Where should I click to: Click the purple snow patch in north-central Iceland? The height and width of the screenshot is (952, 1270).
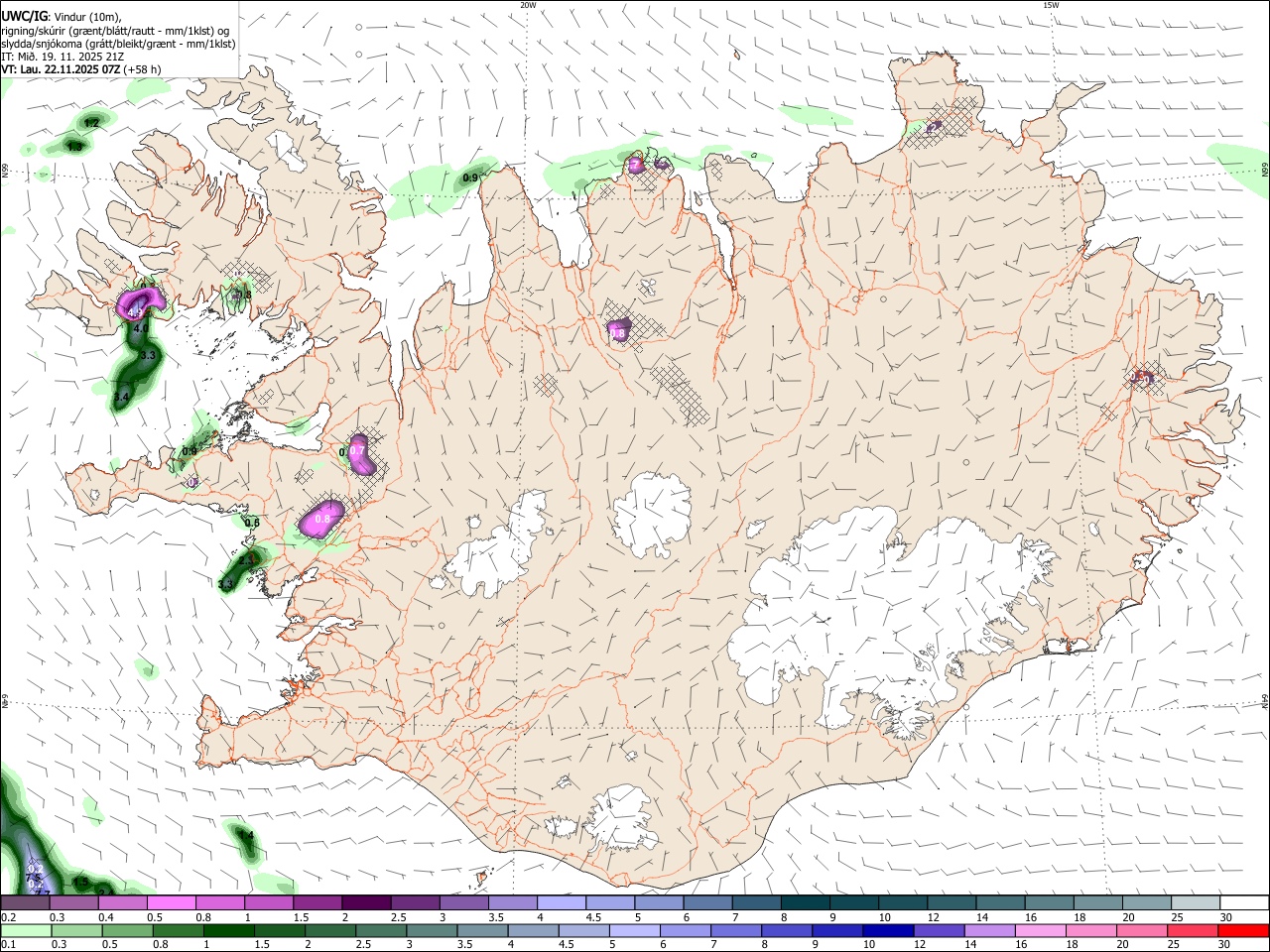tap(621, 329)
